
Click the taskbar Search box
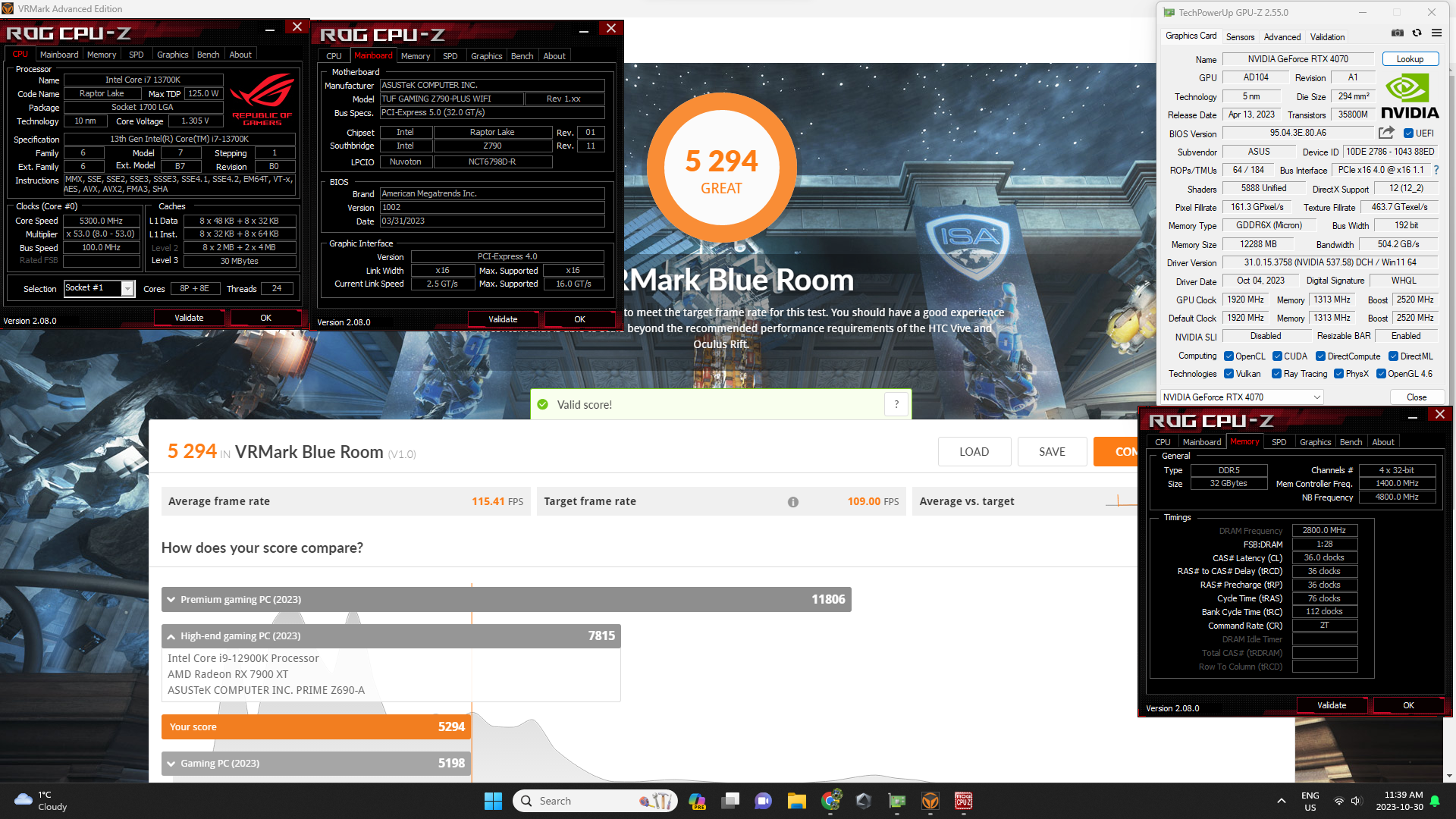point(595,801)
